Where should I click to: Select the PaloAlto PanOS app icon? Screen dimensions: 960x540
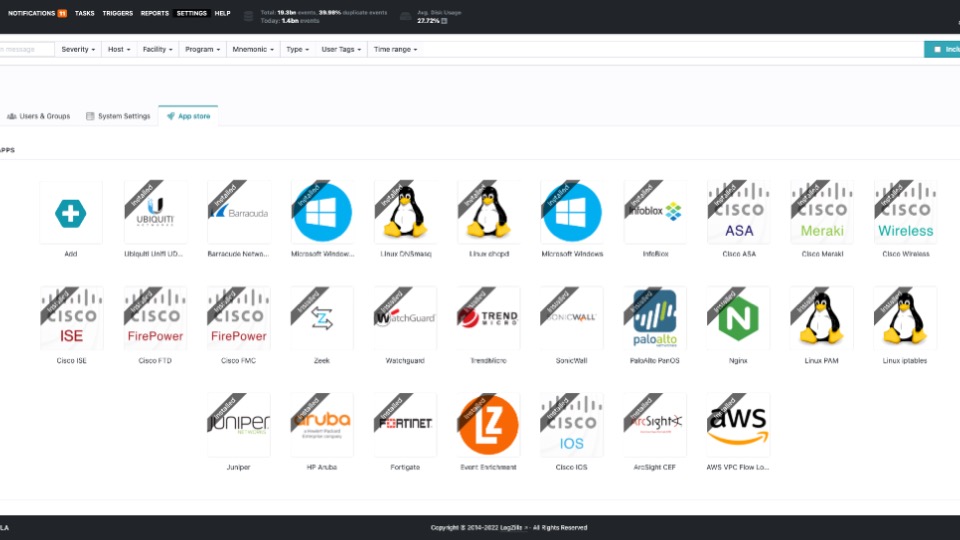tap(655, 318)
